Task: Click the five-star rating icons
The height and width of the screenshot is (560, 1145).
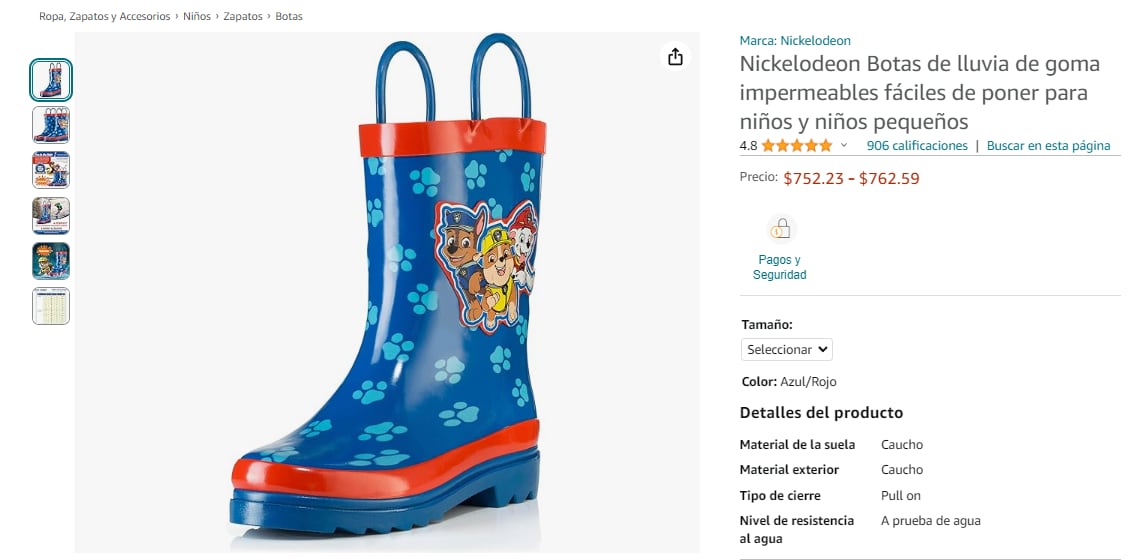Action: coord(796,146)
